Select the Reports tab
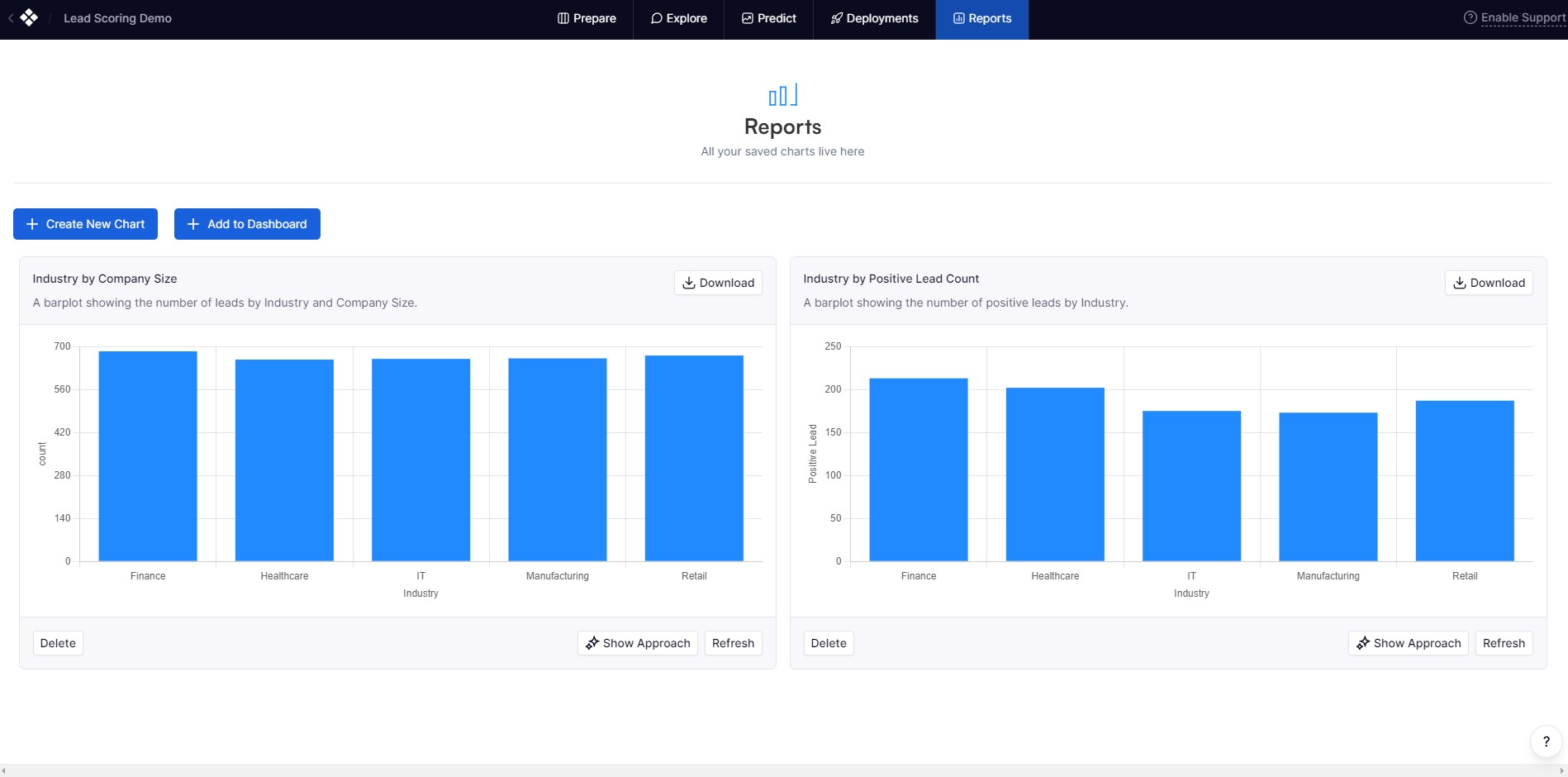Viewport: 1568px width, 777px height. pos(982,18)
